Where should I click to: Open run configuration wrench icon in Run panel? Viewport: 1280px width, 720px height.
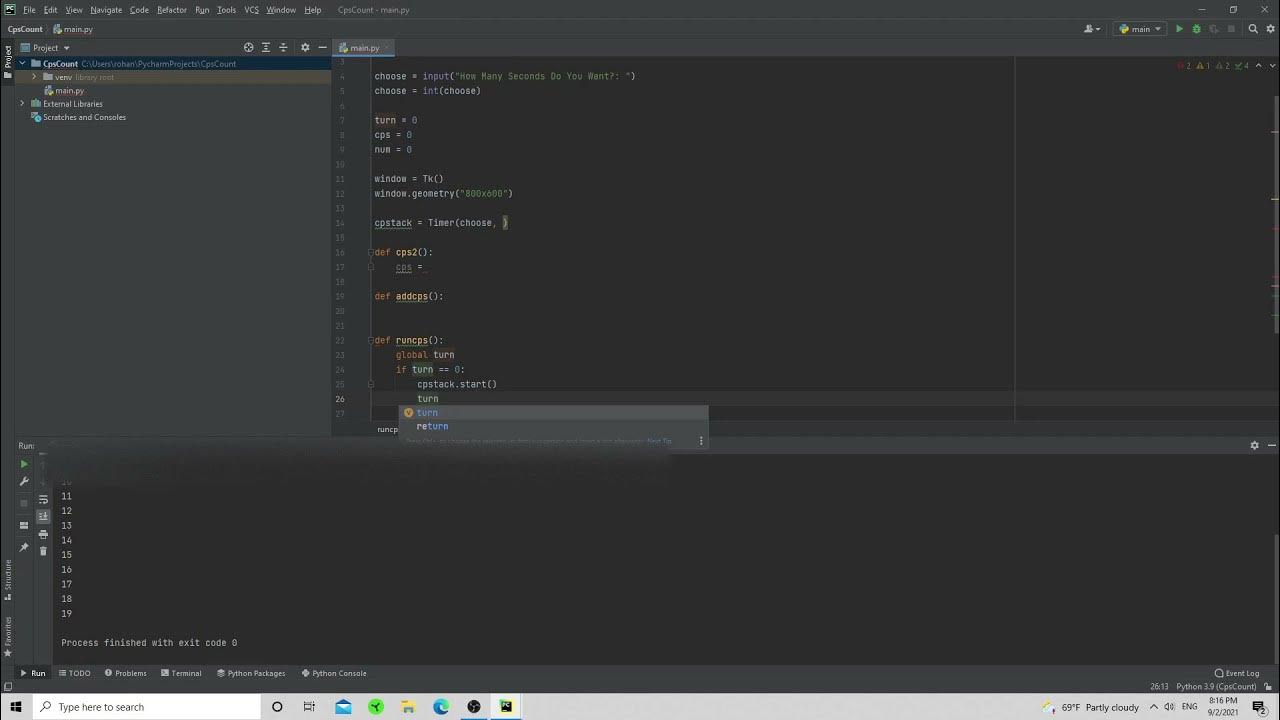(x=24, y=481)
